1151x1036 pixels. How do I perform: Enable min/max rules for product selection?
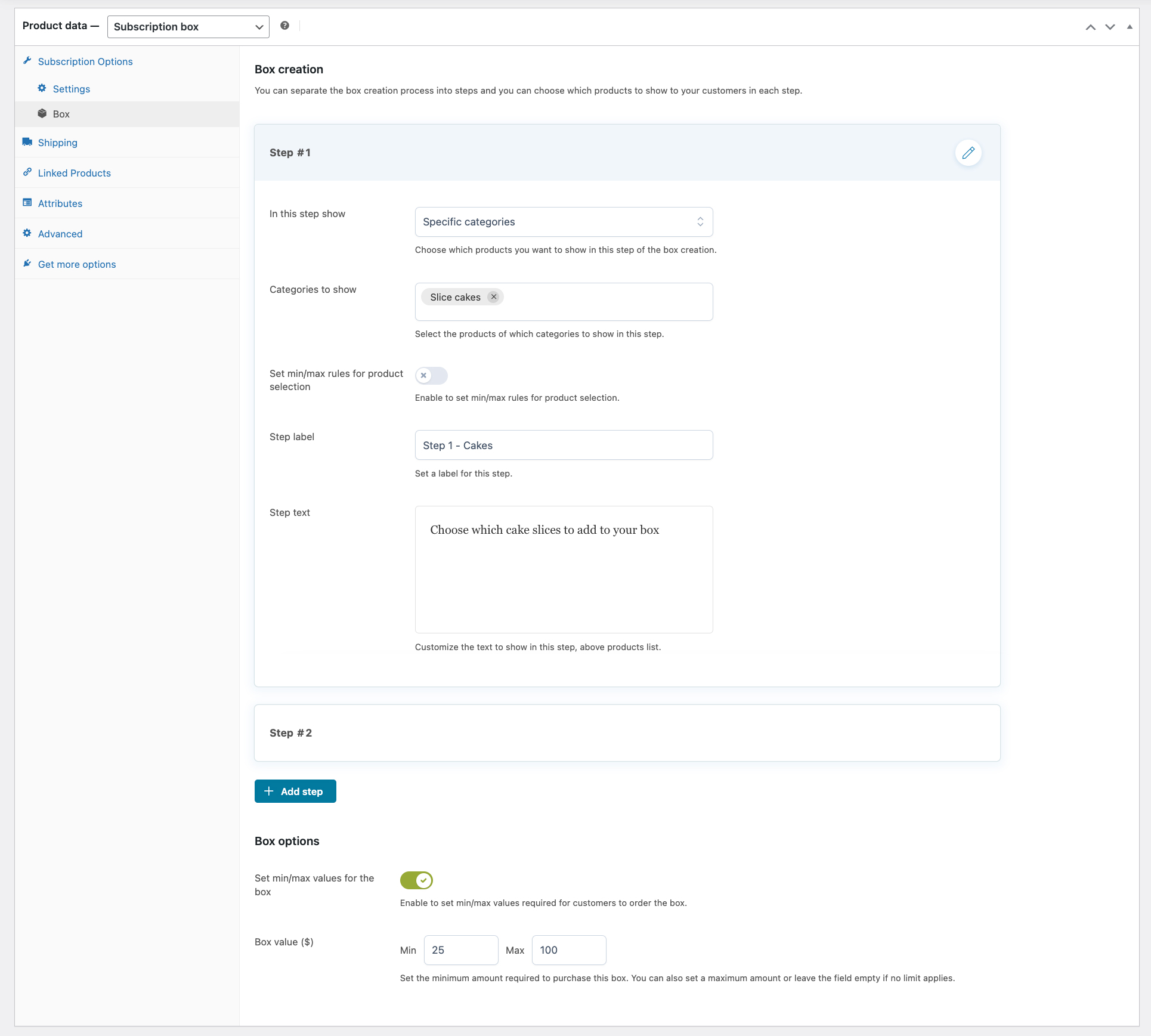(x=431, y=375)
